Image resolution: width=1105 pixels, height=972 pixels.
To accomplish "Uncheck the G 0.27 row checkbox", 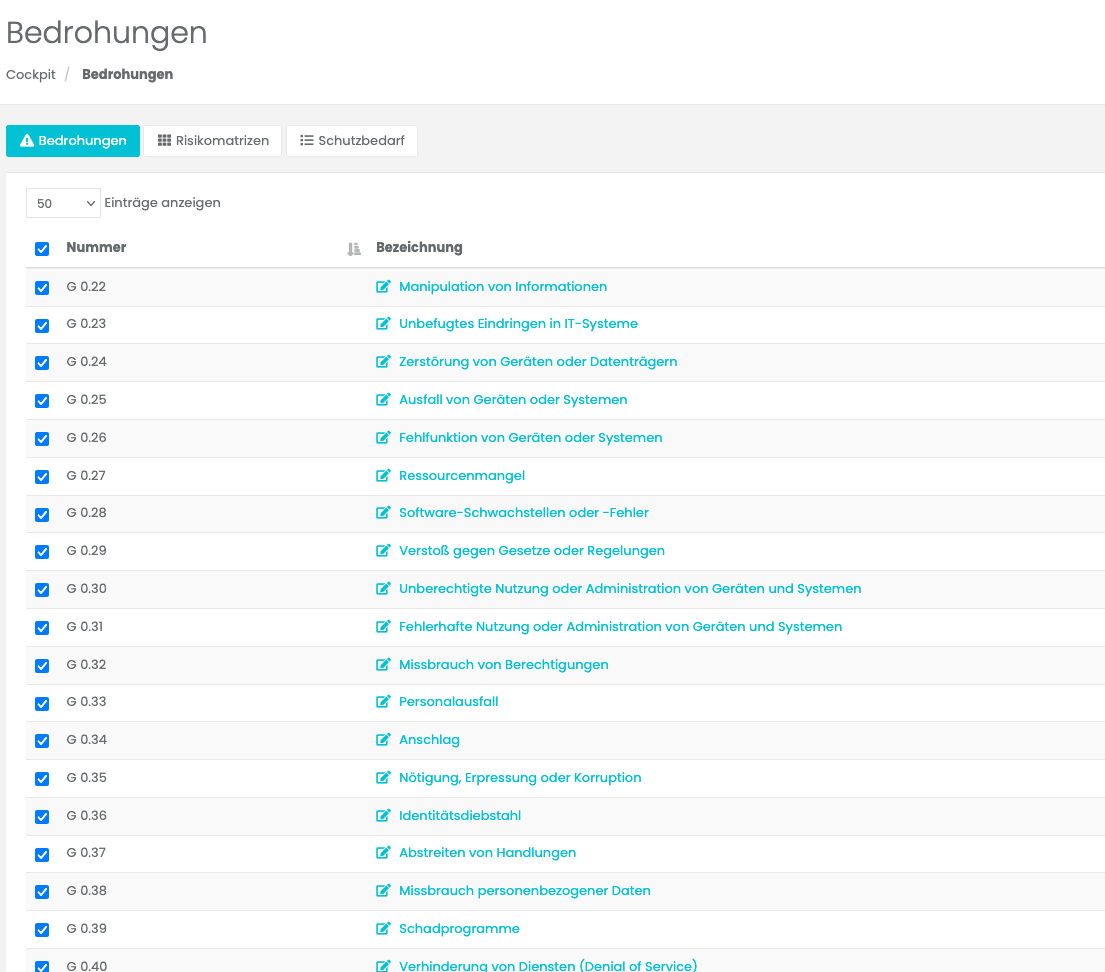I will pos(42,476).
